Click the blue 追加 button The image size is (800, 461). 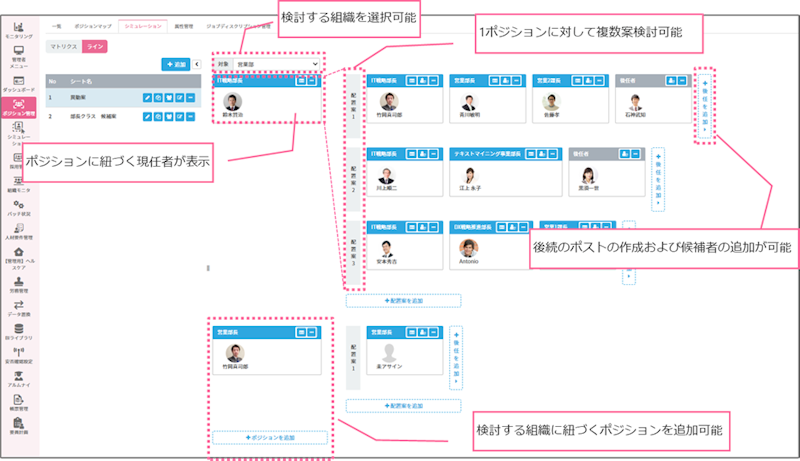[176, 64]
